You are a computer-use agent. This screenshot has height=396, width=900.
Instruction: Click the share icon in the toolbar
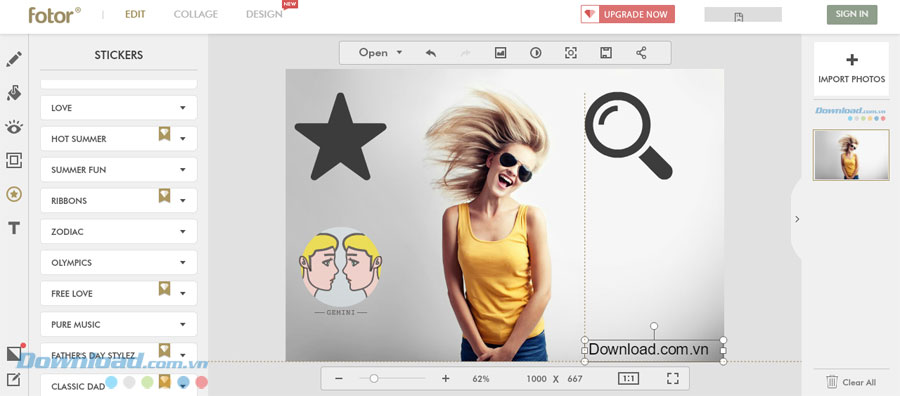tap(641, 53)
